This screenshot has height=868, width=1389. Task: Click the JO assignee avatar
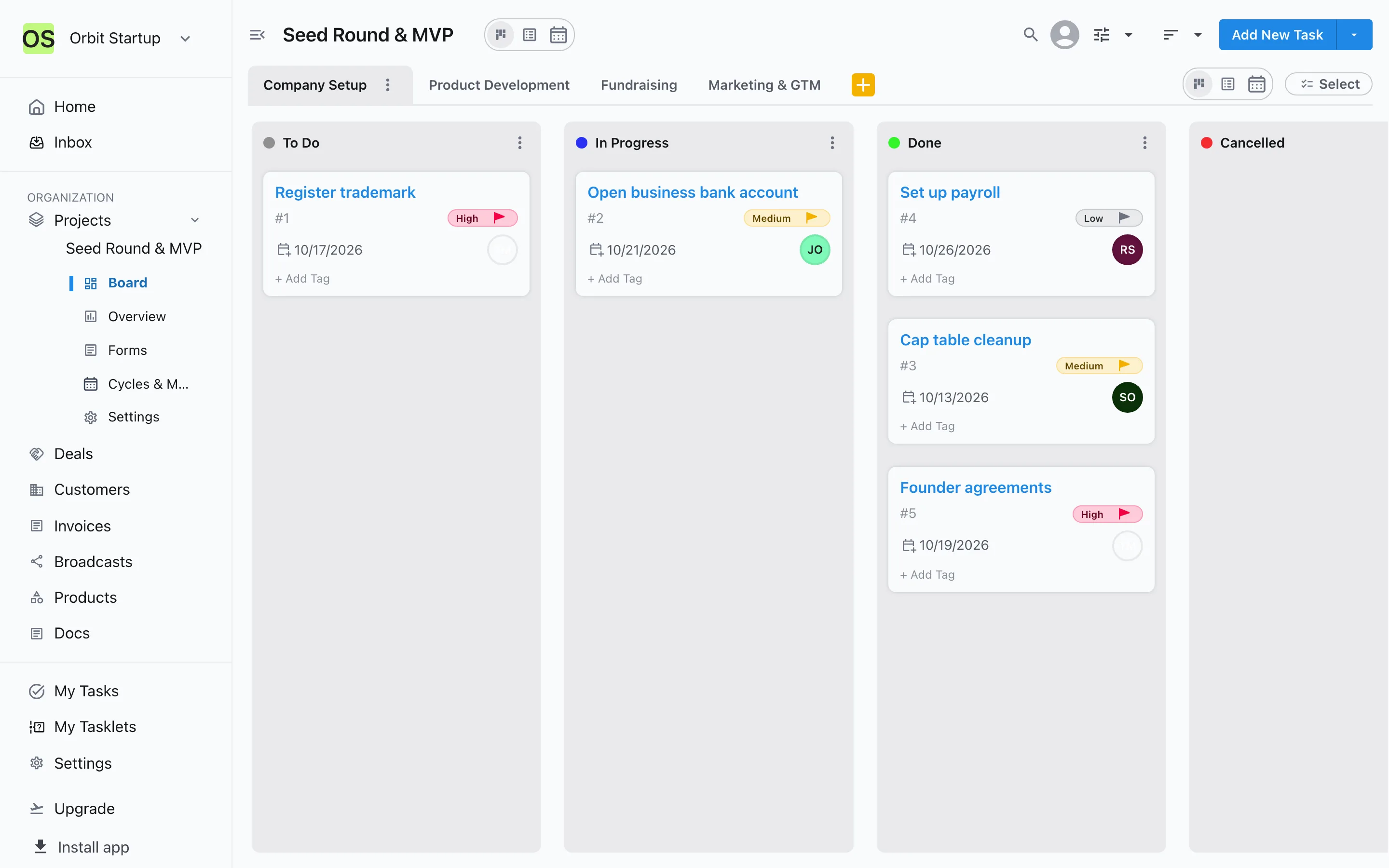point(815,250)
